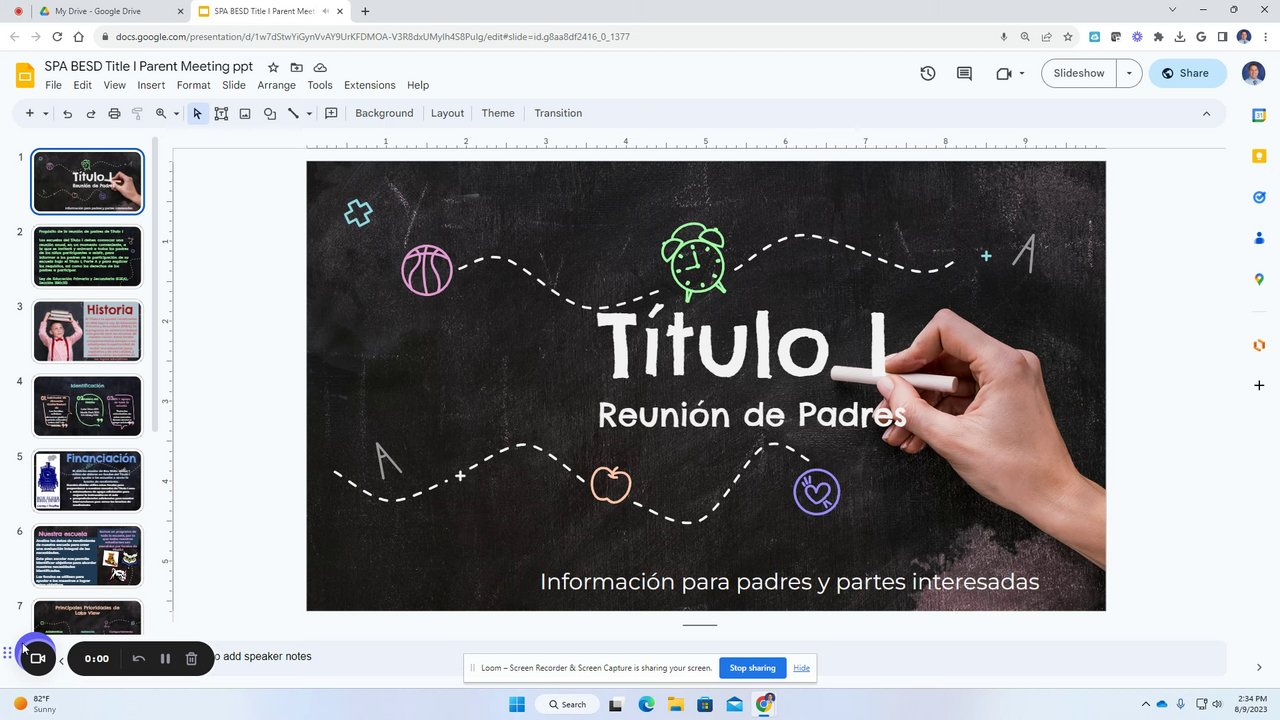
Task: Open the Format menu
Action: click(x=194, y=85)
